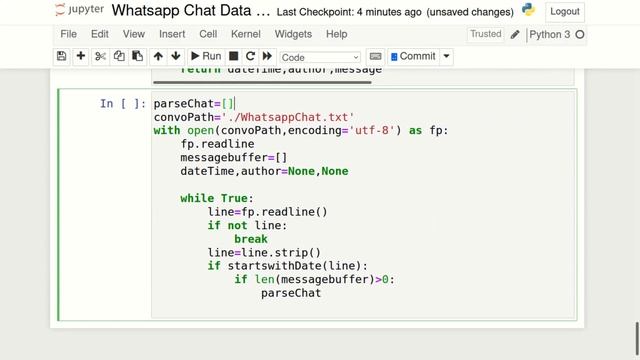Open the Widgets menu
This screenshot has height=360, width=640.
293,34
